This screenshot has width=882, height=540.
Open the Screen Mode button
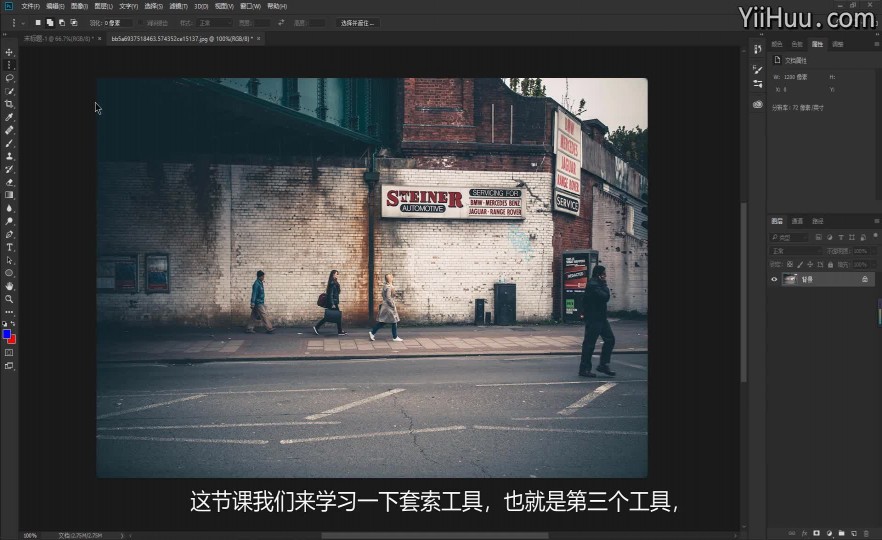pyautogui.click(x=9, y=366)
